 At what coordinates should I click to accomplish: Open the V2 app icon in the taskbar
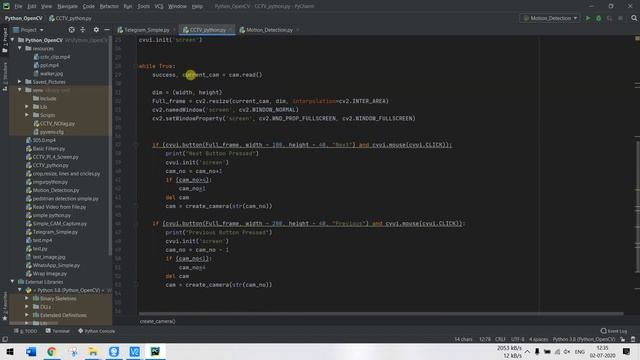[134, 351]
